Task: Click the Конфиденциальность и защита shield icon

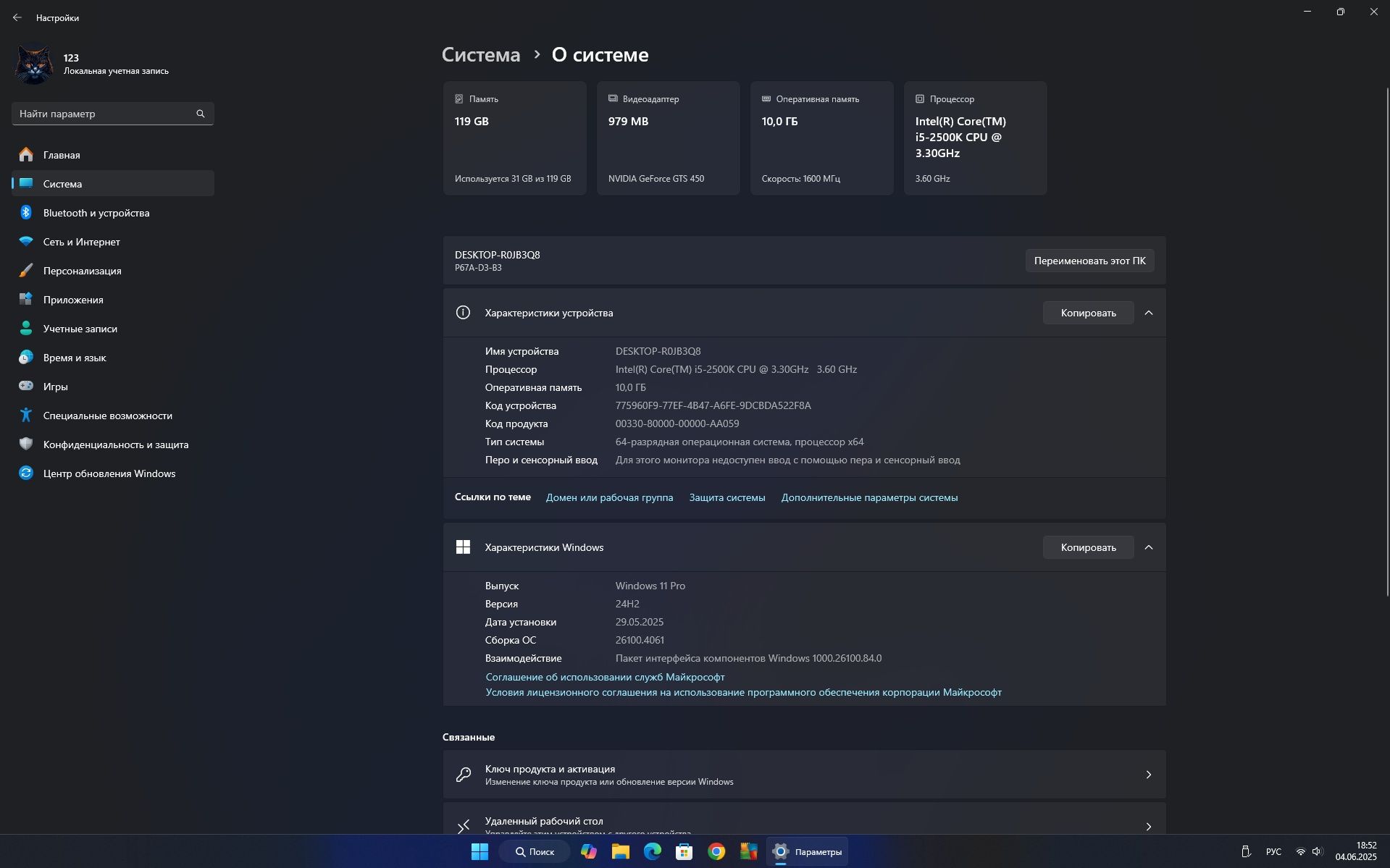Action: coord(26,444)
